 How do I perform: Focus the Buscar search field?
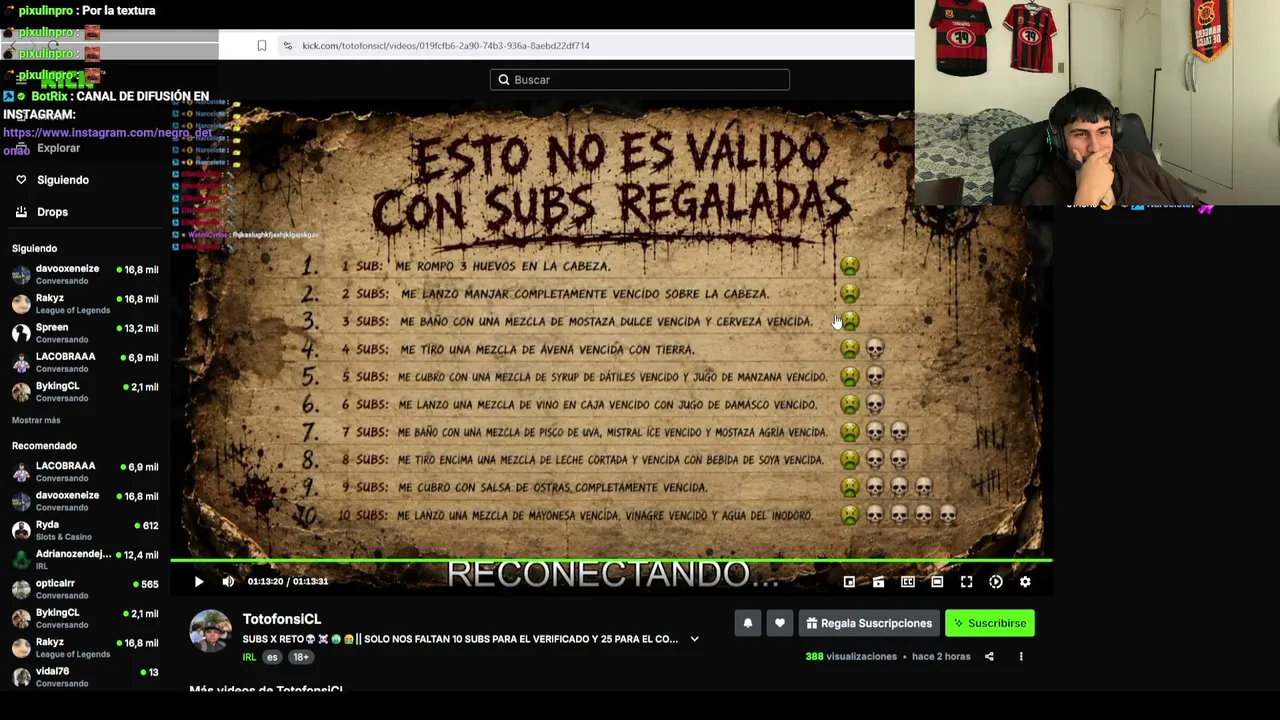click(640, 80)
